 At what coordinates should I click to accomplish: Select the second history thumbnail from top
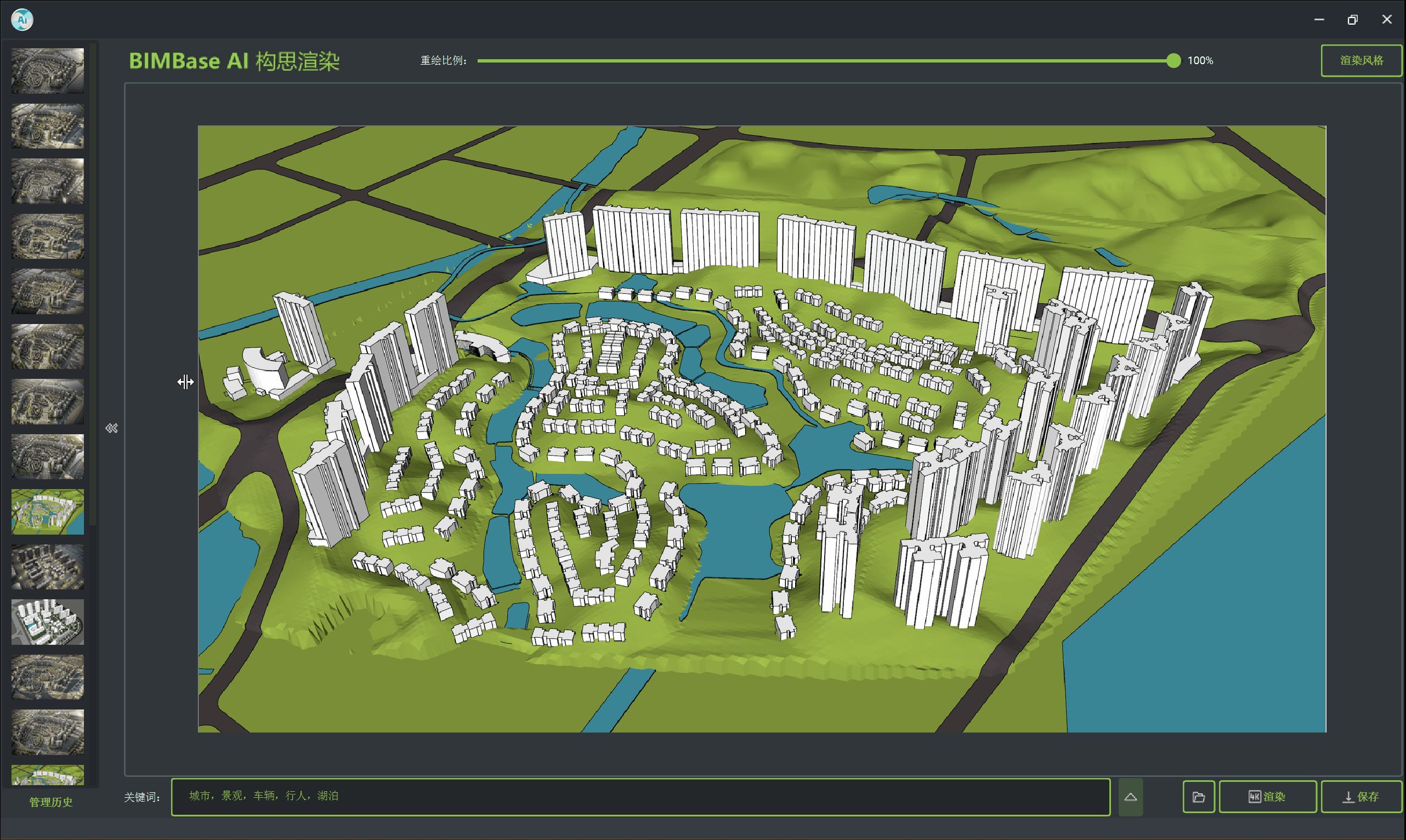pyautogui.click(x=48, y=126)
